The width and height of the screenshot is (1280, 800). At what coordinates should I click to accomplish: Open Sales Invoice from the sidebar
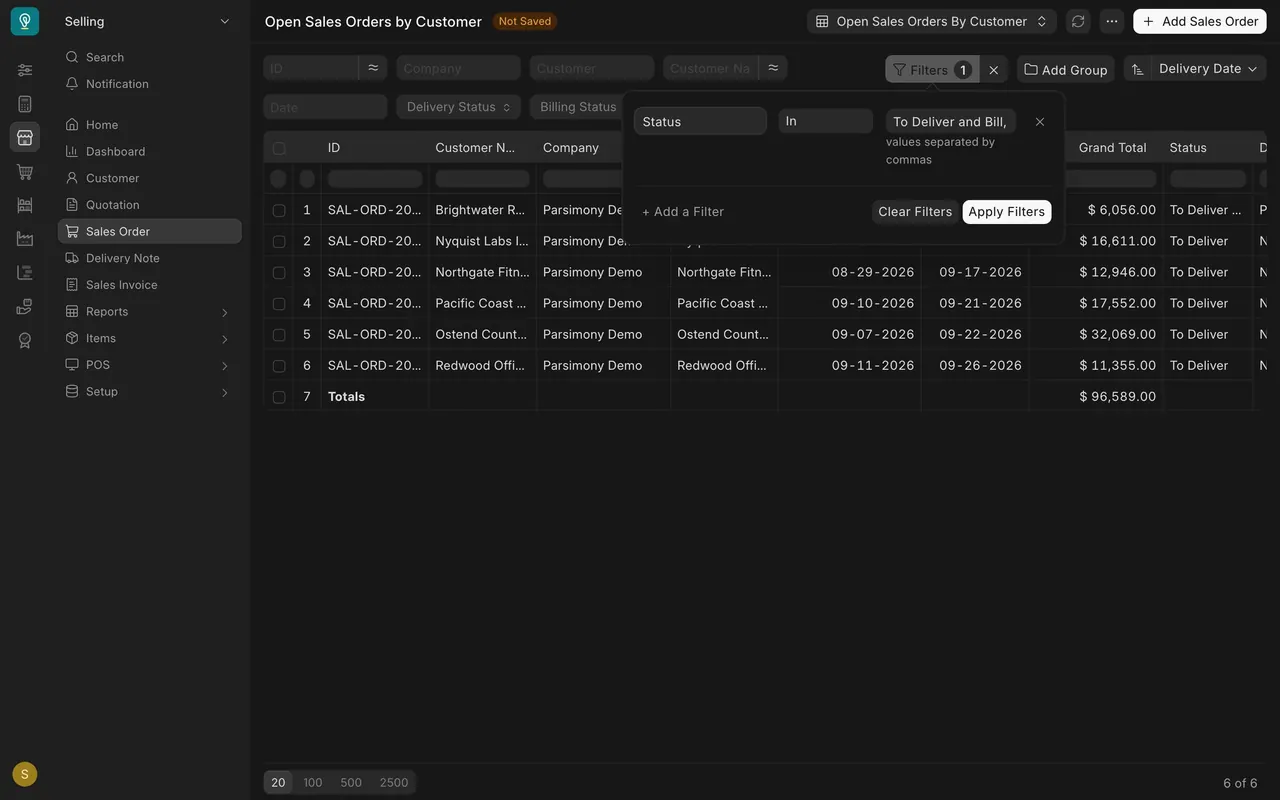pyautogui.click(x=150, y=285)
